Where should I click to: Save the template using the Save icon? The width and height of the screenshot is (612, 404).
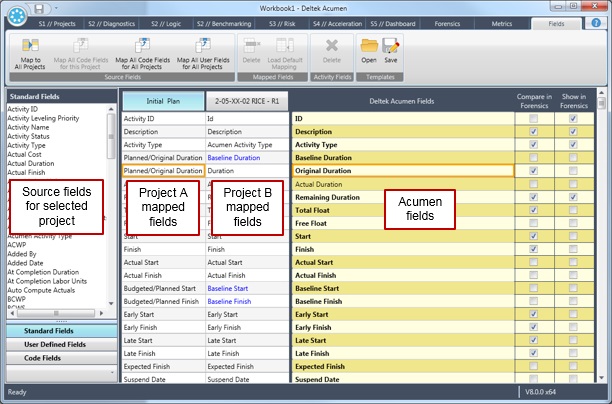tap(390, 49)
